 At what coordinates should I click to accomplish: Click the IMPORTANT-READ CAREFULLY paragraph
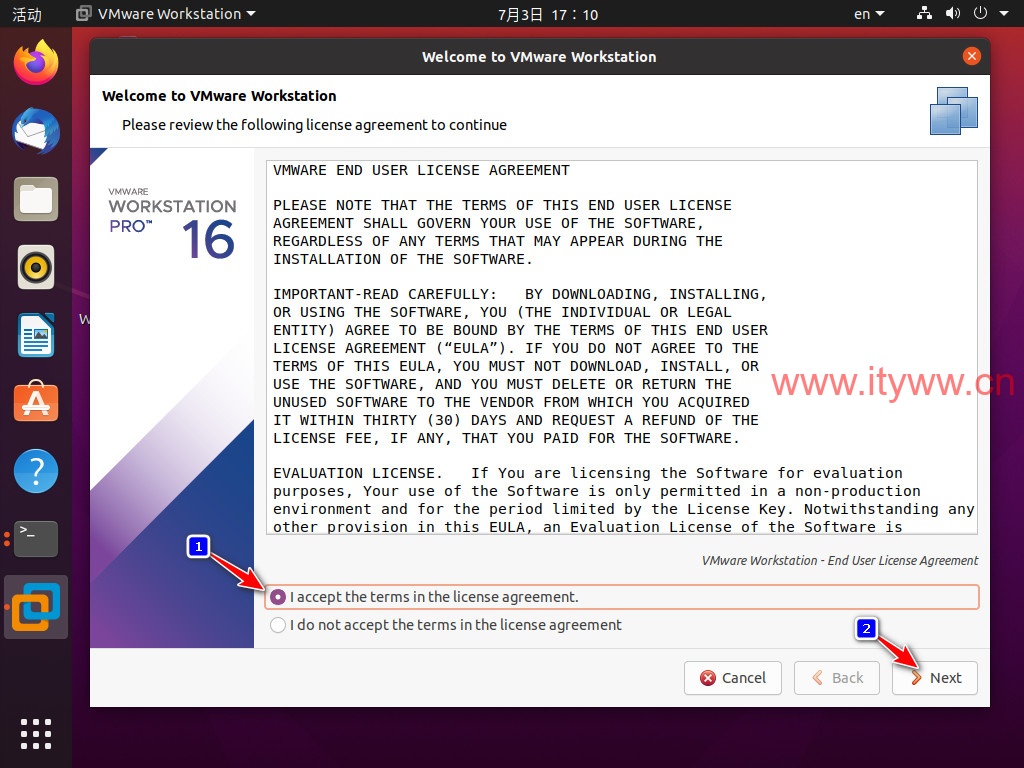coord(520,366)
